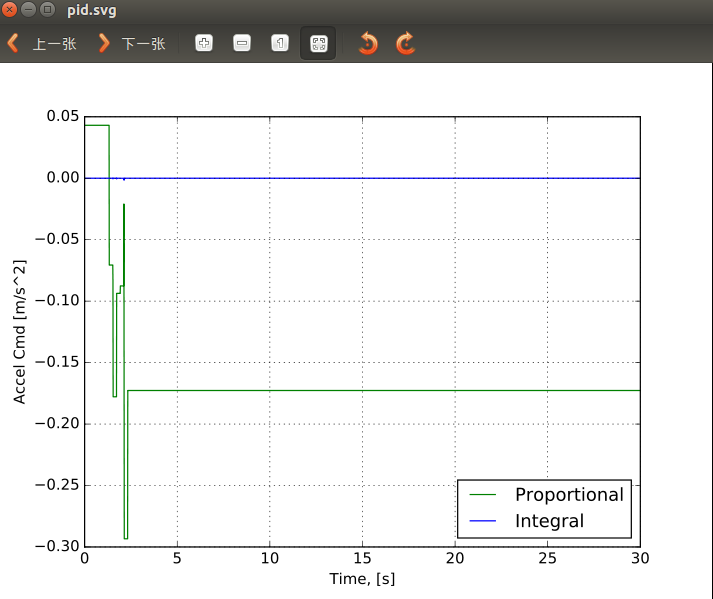The width and height of the screenshot is (713, 599).
Task: Click the Integral legend entry
Action: click(549, 521)
